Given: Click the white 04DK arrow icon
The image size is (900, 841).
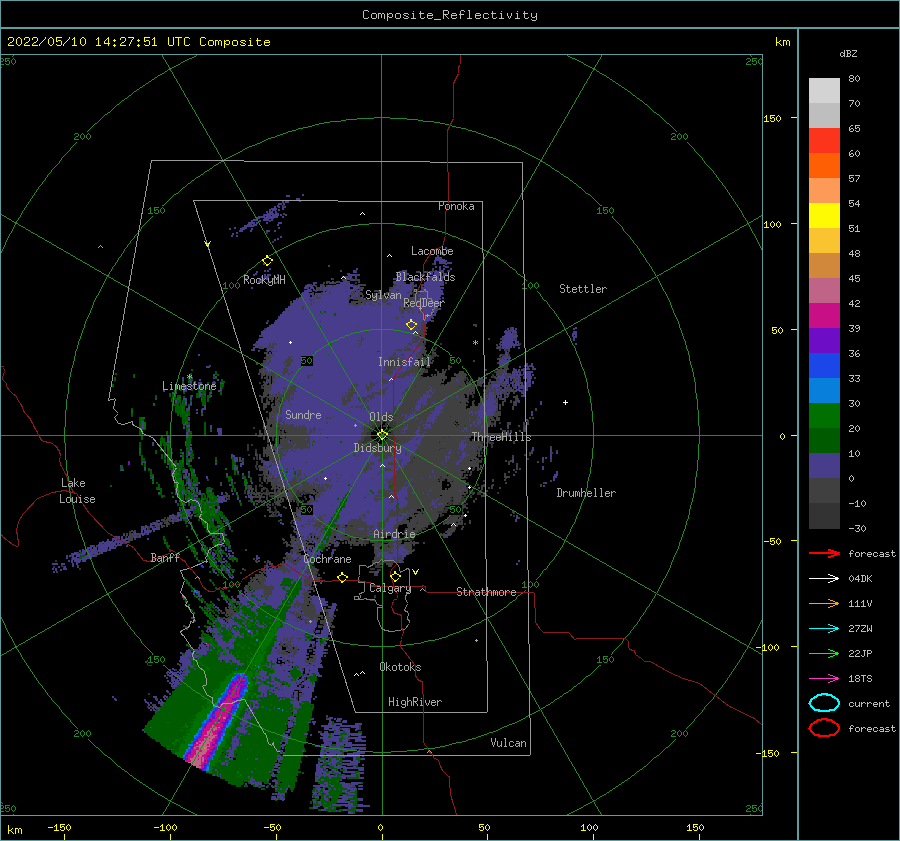Looking at the screenshot, I should pyautogui.click(x=824, y=579).
